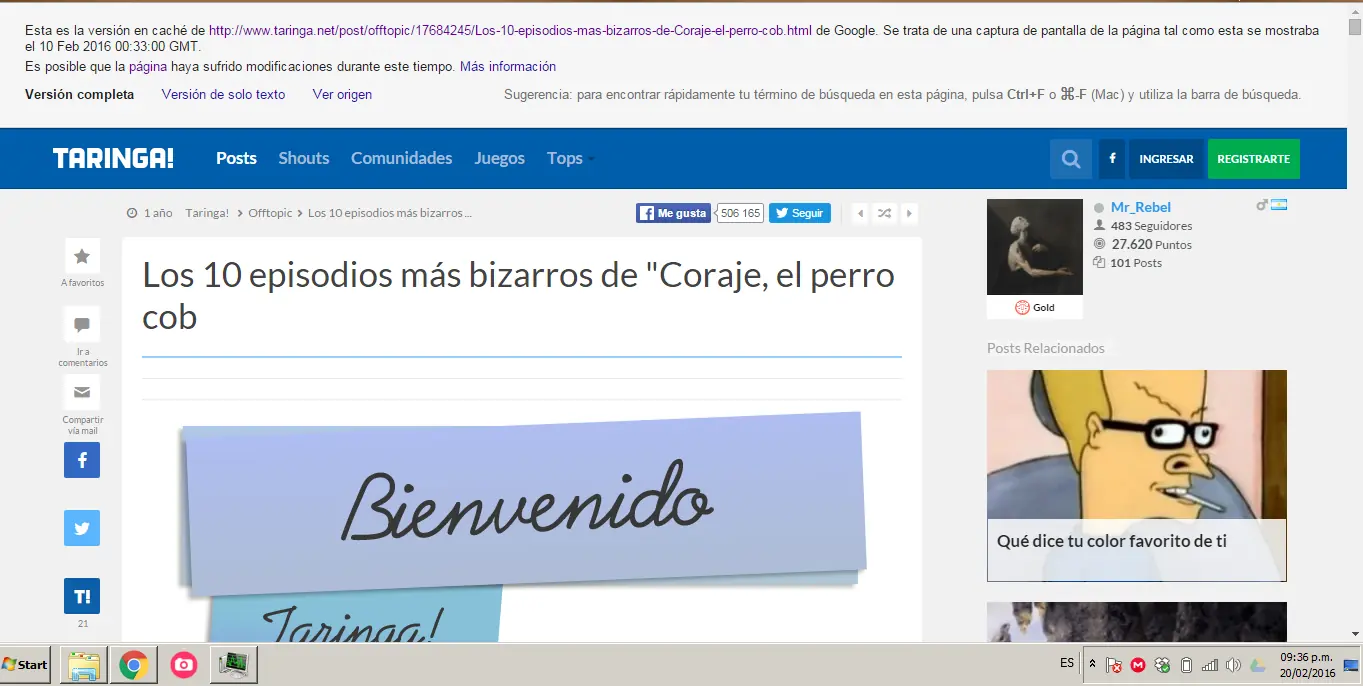Open the file explorer taskbar icon
The image size is (1363, 686).
coord(84,664)
